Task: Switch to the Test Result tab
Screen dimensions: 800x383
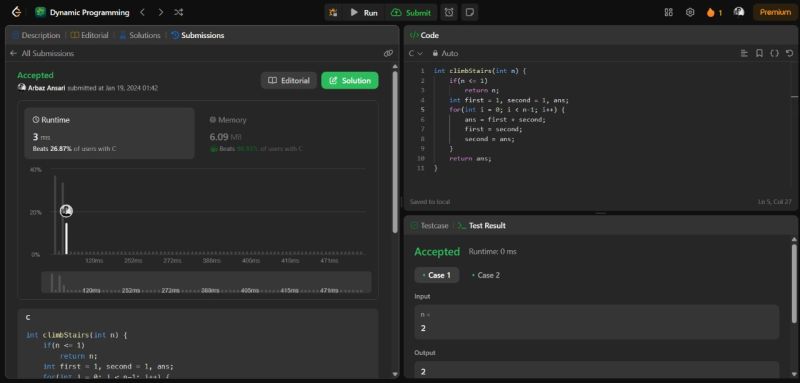Action: 482,225
